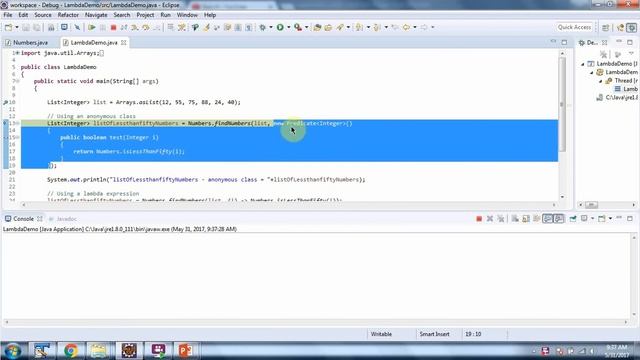Click the Resume debug button

92,27
